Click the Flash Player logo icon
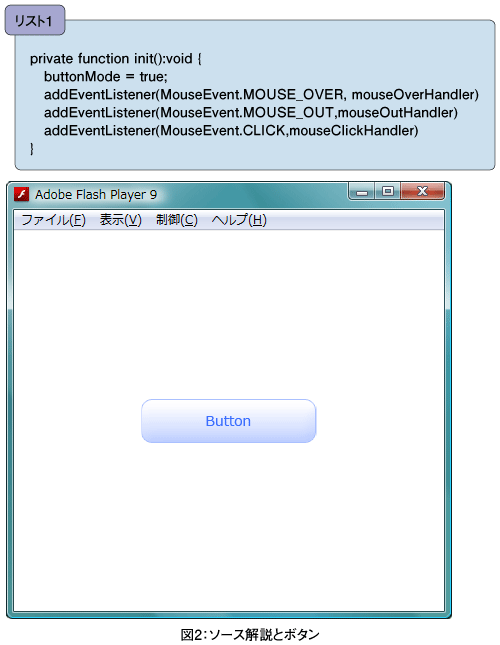500x645 pixels. click(x=21, y=194)
